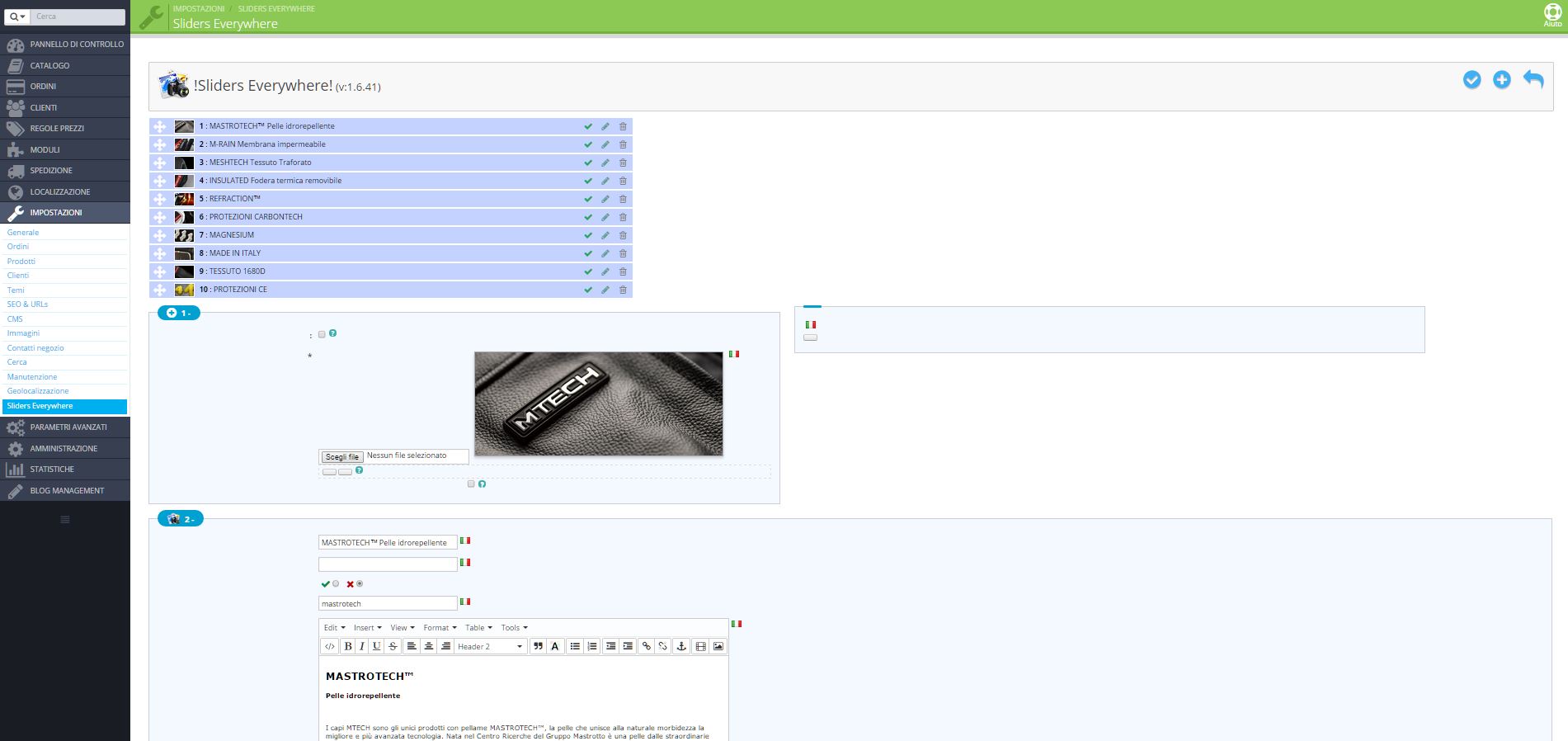The image size is (1568, 741).
Task: Open Blog Management in the sidebar
Action: [65, 491]
